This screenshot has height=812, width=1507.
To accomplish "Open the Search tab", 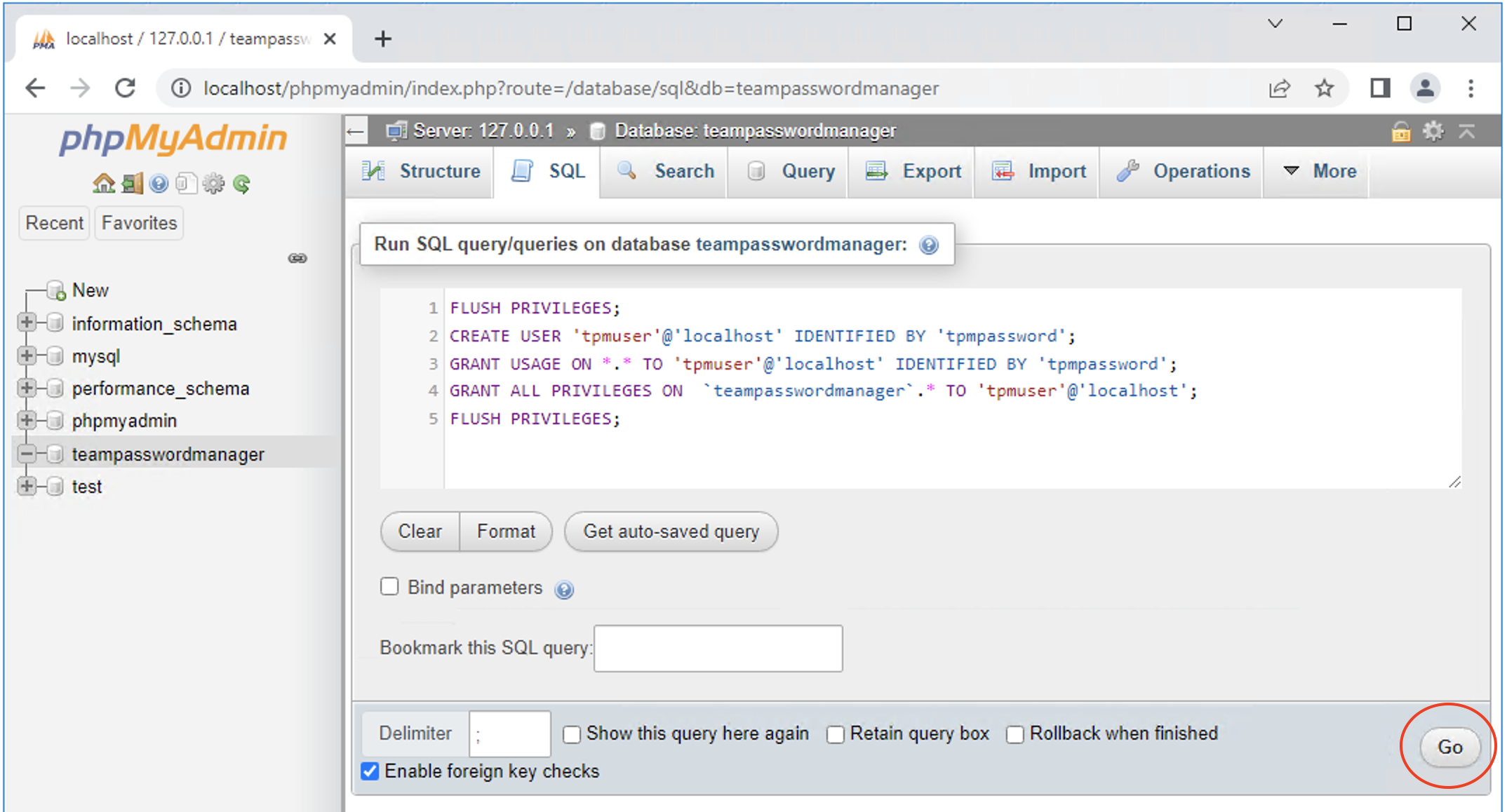I will point(665,171).
